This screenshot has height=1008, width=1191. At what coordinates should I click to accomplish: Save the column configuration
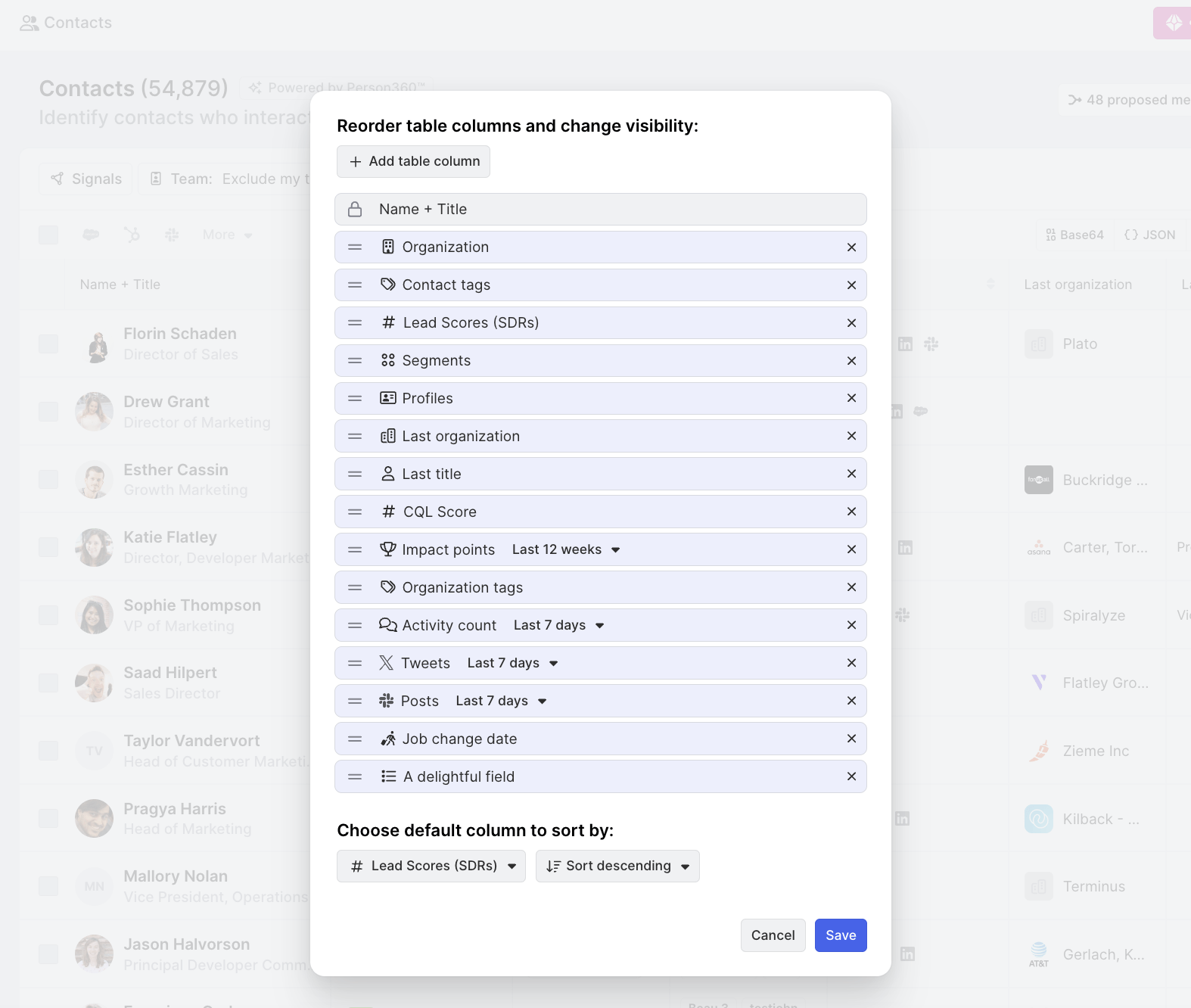[841, 935]
